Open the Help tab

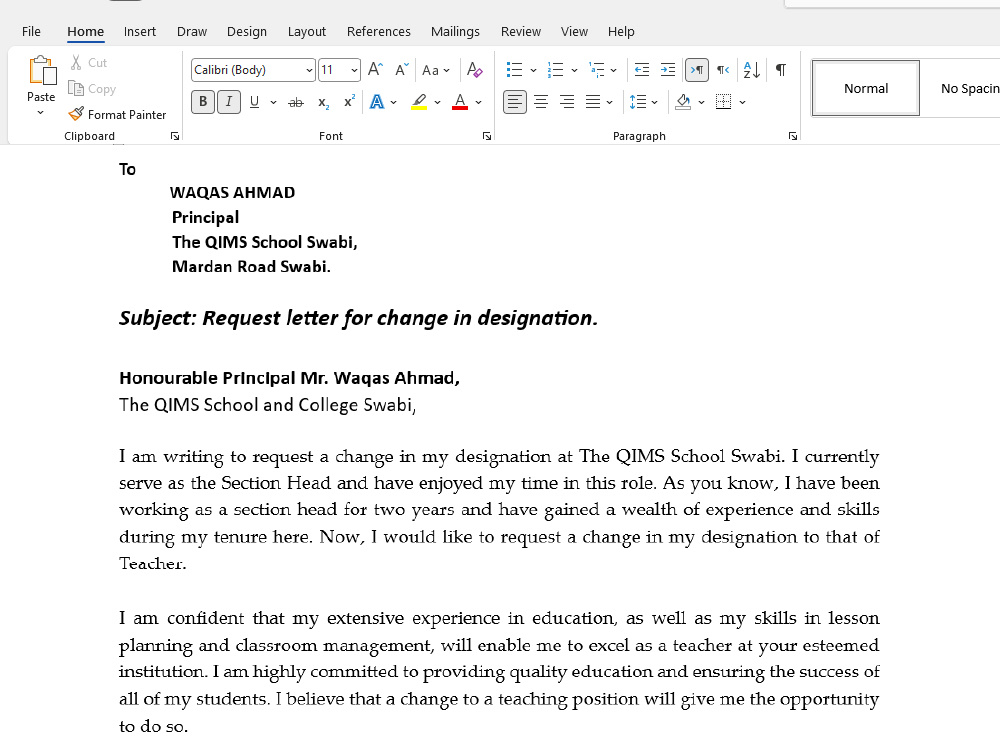click(621, 31)
